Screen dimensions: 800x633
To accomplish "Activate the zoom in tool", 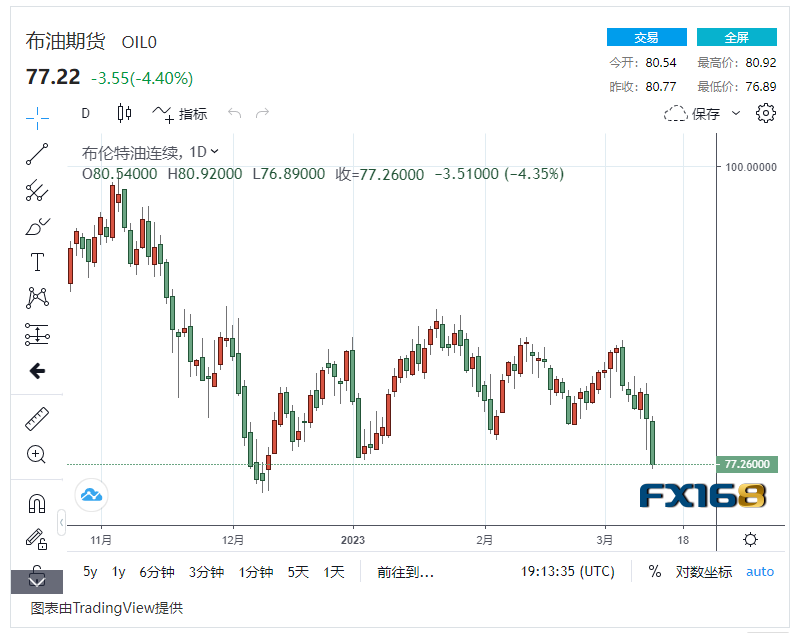I will pyautogui.click(x=37, y=454).
